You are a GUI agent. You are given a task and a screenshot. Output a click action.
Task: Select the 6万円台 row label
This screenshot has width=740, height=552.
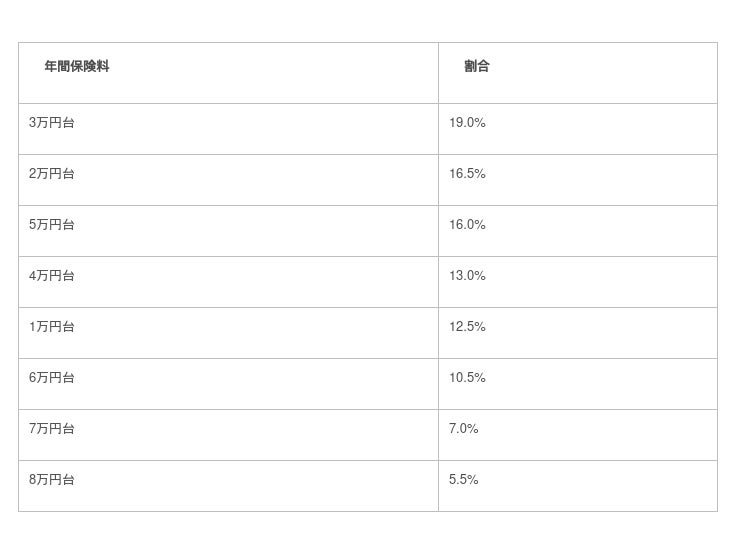pyautogui.click(x=52, y=378)
